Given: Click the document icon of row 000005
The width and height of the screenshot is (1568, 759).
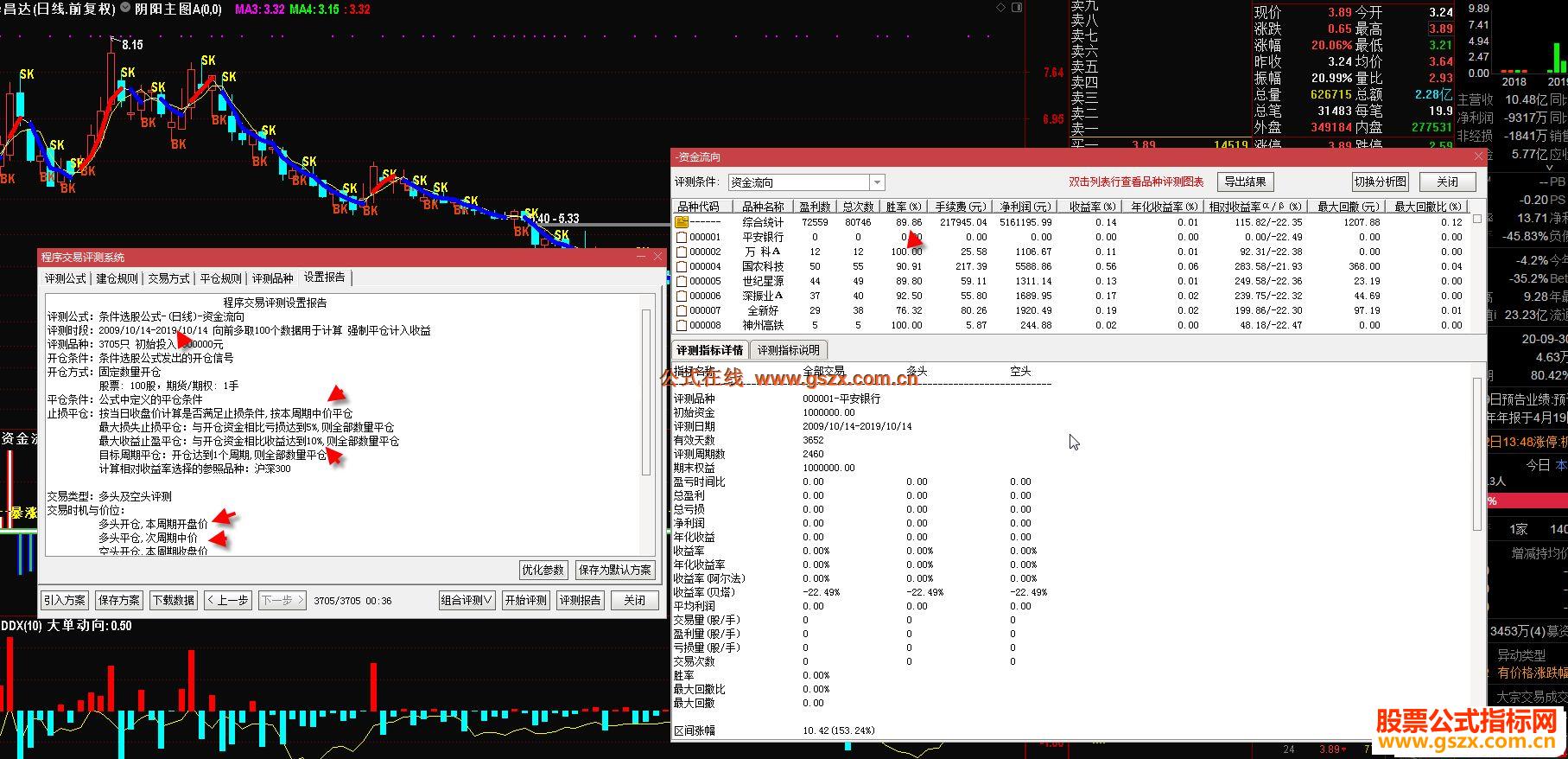Looking at the screenshot, I should click(x=681, y=281).
